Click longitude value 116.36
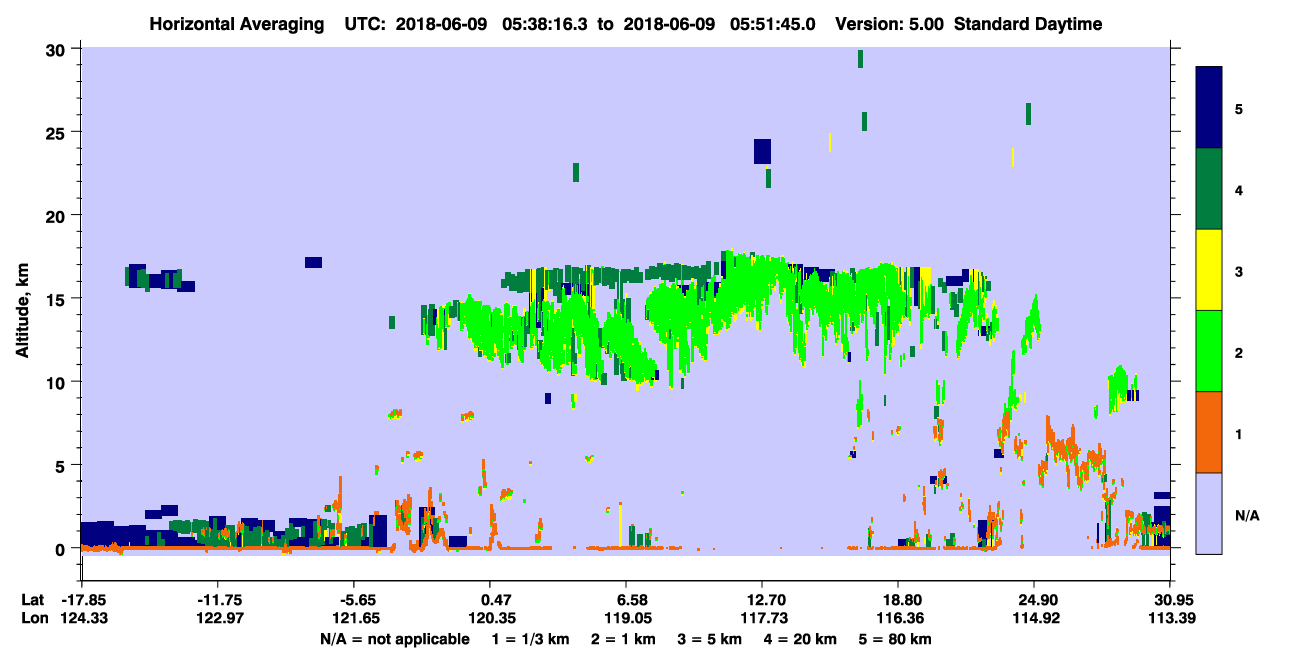Screen dimensions: 1300x667 click(x=898, y=619)
